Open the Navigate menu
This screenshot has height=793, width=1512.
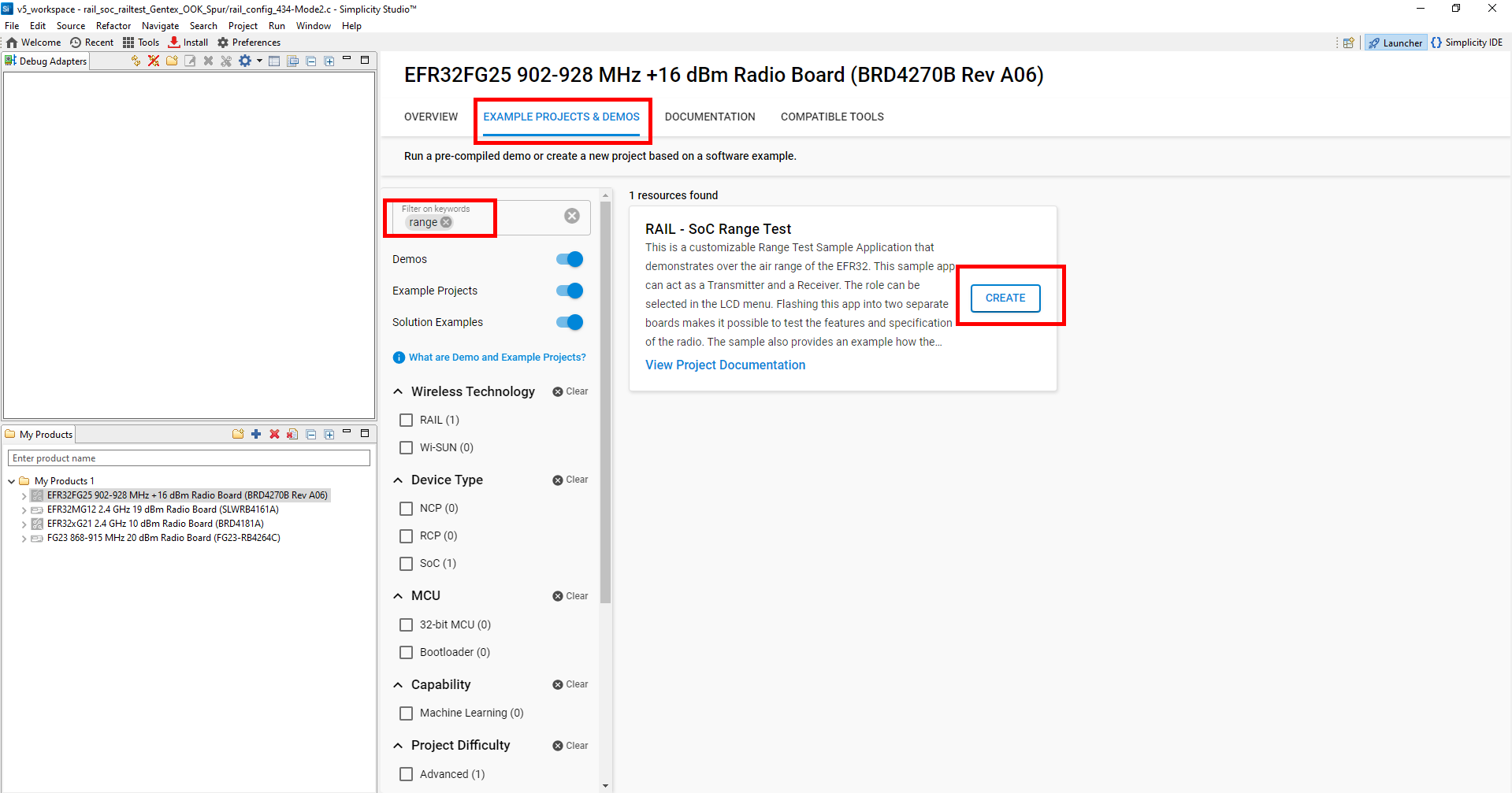[x=160, y=26]
